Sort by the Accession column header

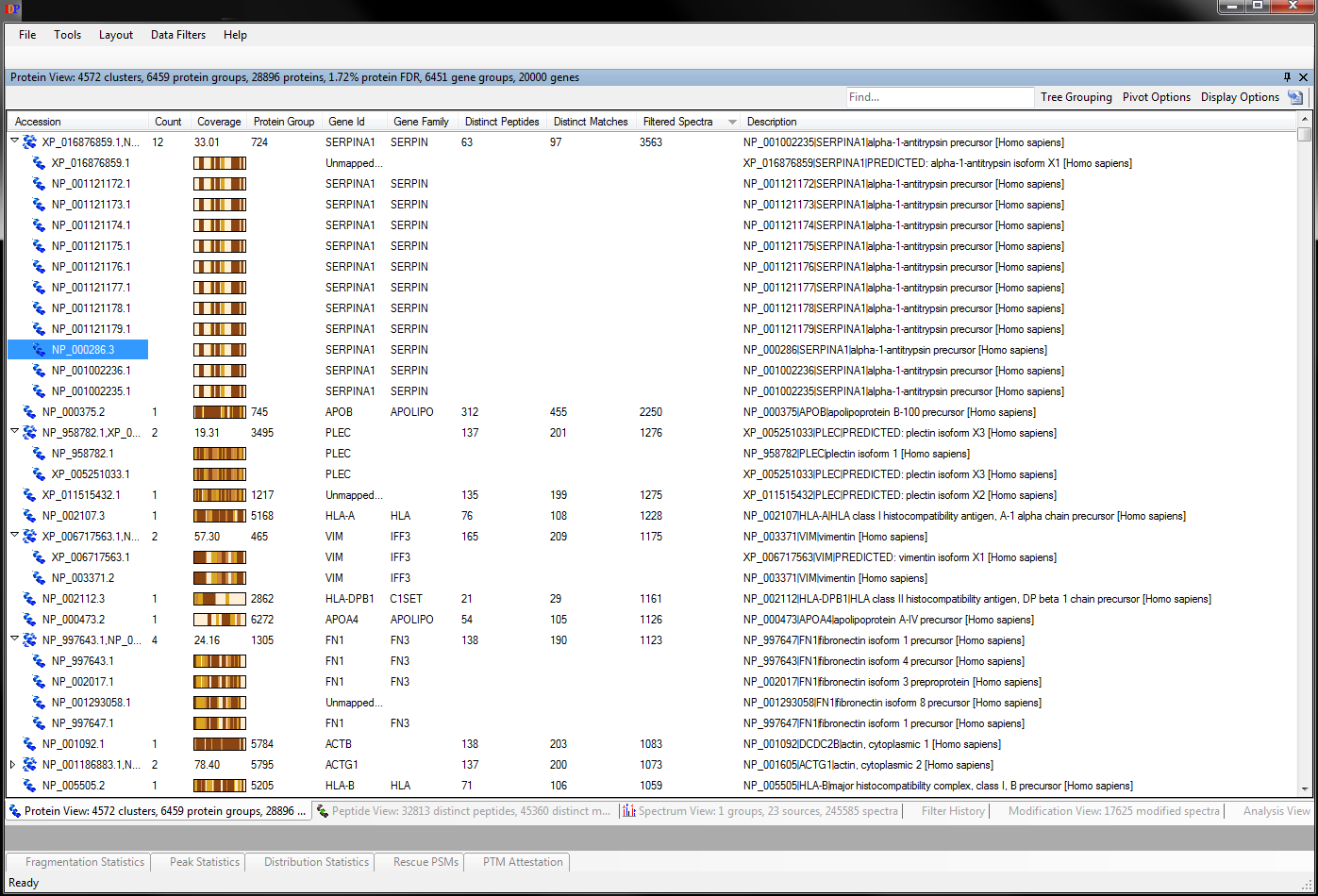tap(78, 122)
